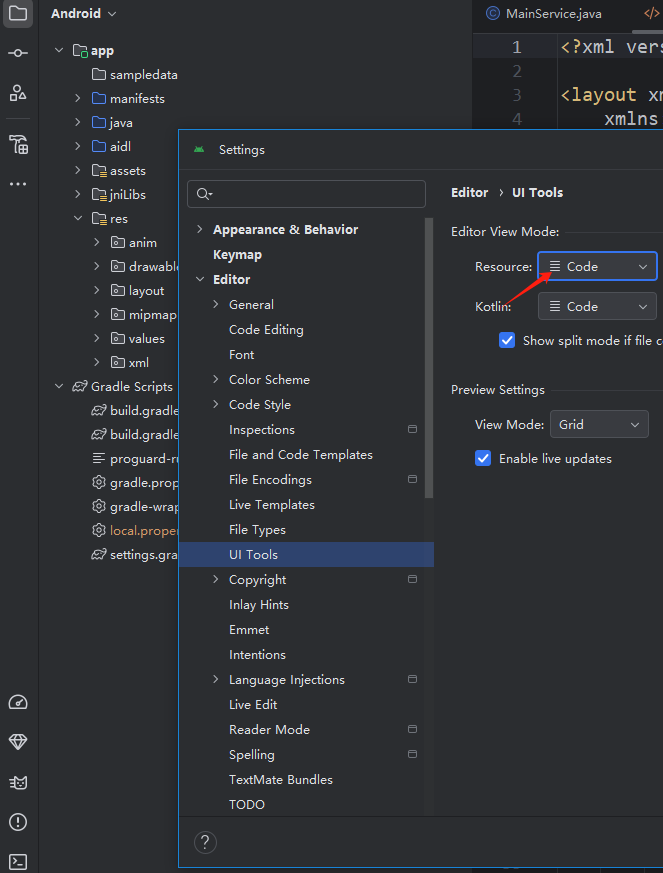Open the Commit tool window icon
Image resolution: width=663 pixels, height=873 pixels.
pos(18,53)
